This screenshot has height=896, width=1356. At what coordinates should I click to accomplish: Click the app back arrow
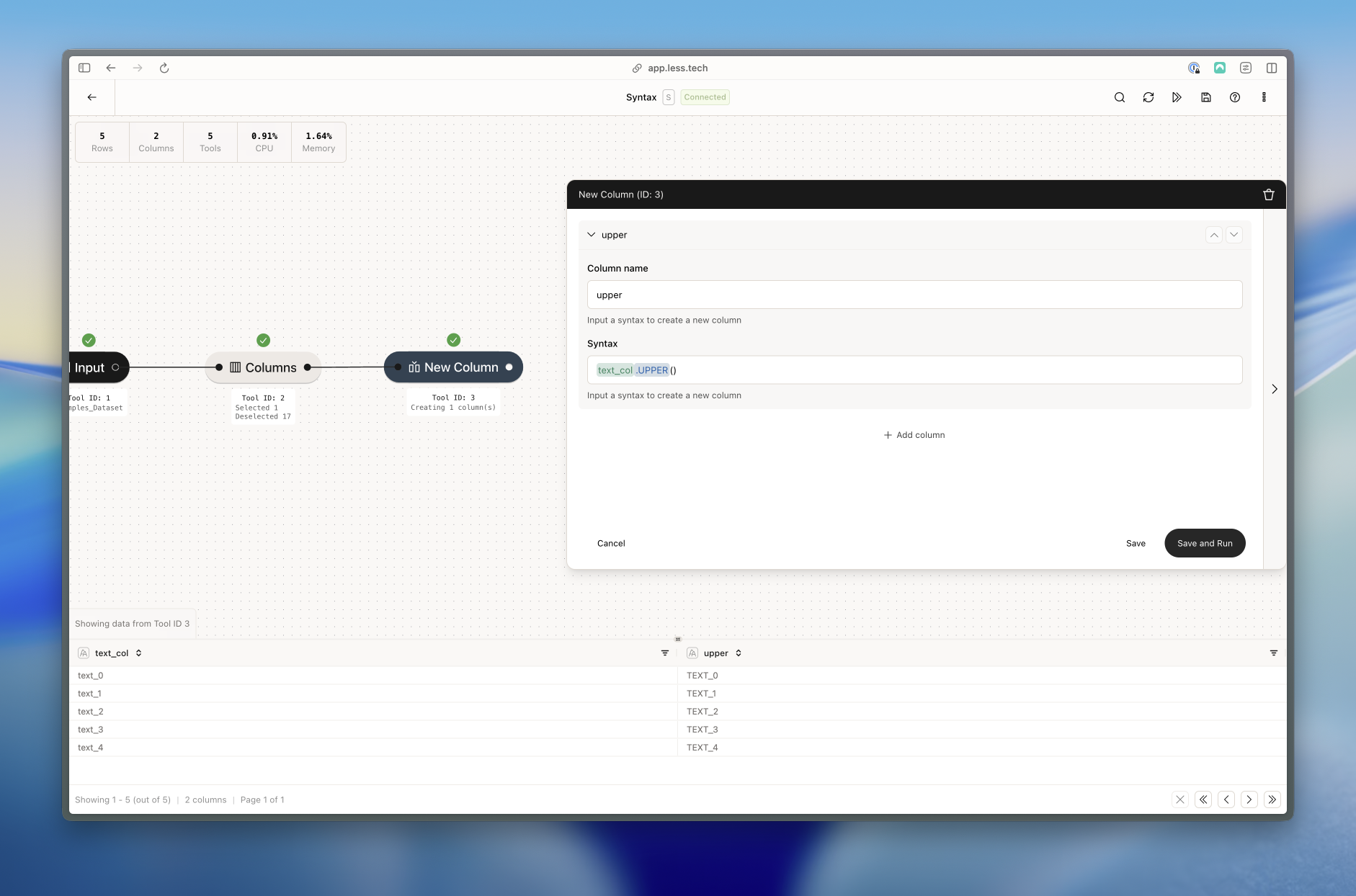pyautogui.click(x=92, y=97)
